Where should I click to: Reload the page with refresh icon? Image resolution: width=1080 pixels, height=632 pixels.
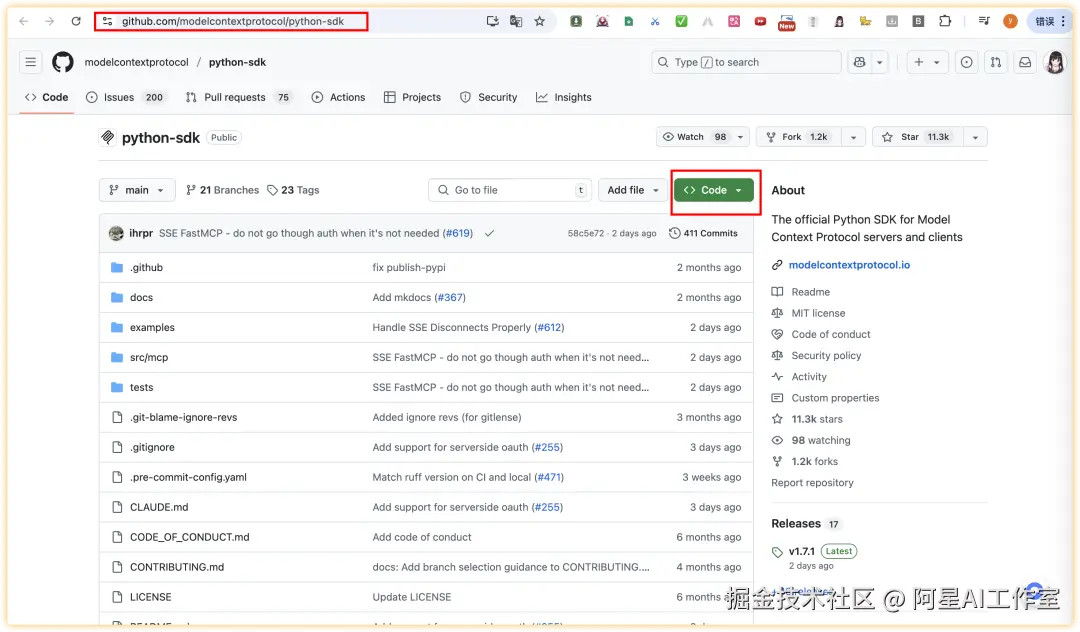pyautogui.click(x=76, y=21)
